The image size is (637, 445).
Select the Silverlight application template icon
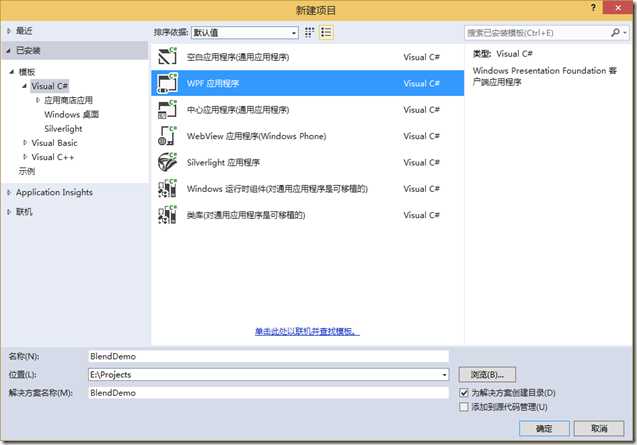167,162
